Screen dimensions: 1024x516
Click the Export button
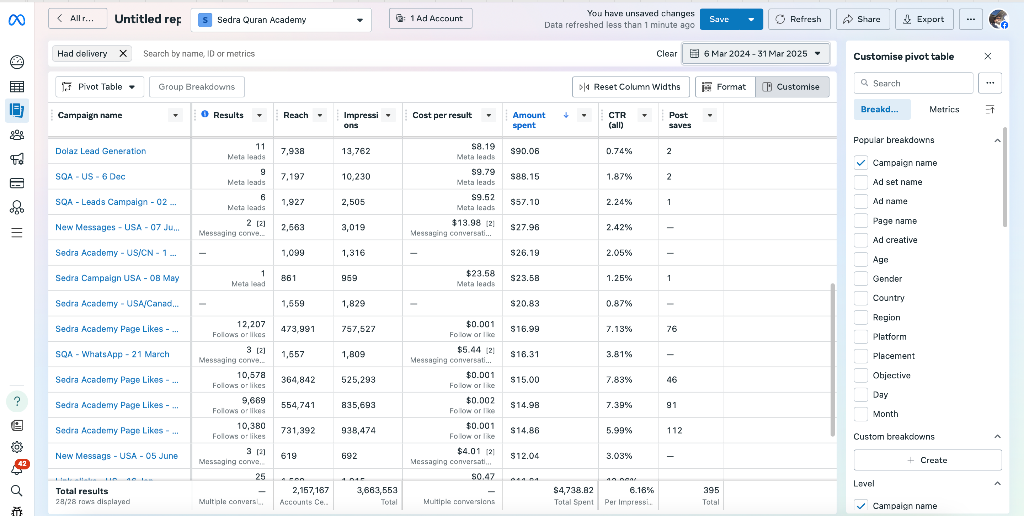[x=924, y=19]
